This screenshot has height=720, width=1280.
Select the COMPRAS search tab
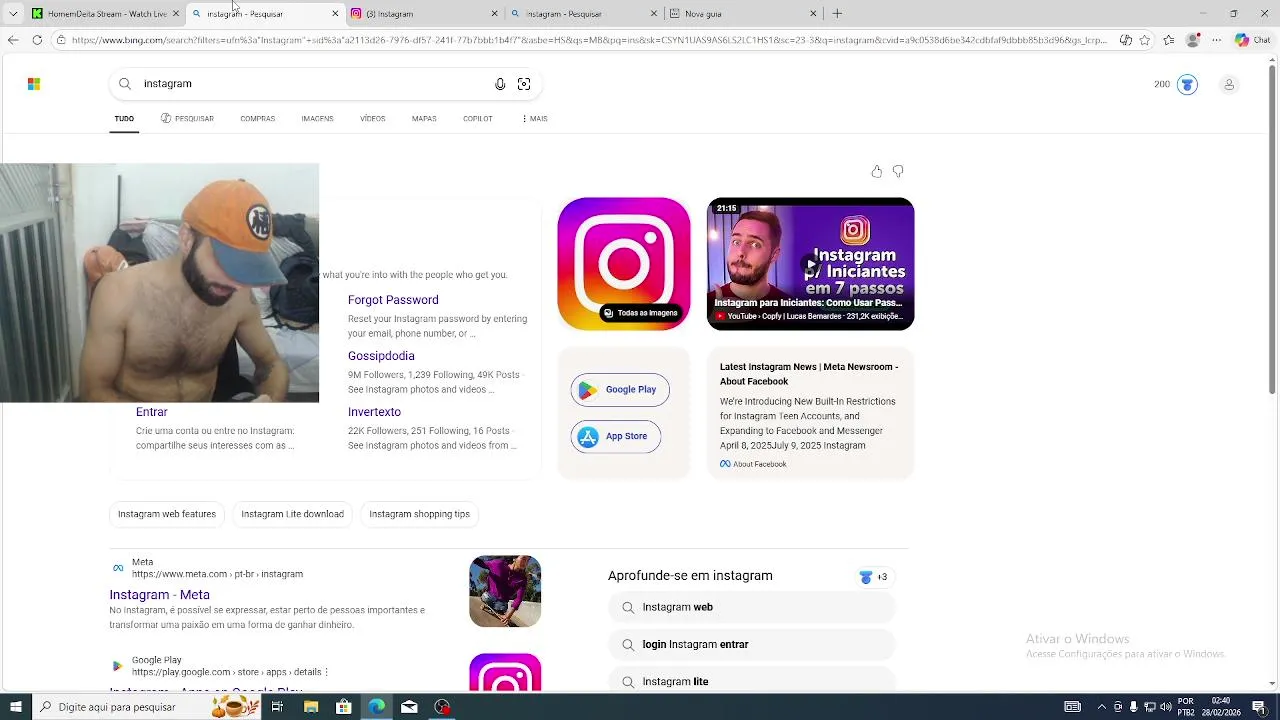[257, 119]
